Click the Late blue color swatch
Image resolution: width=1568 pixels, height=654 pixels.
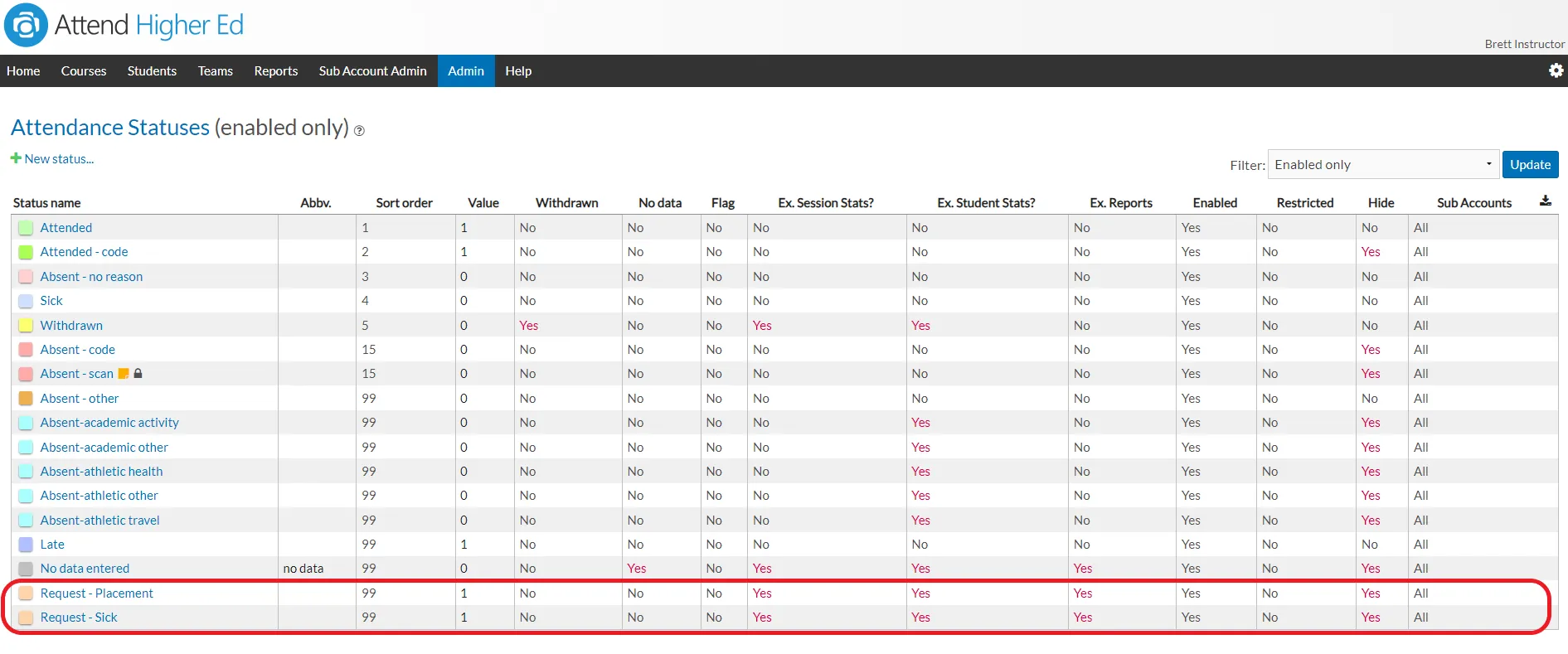pos(26,545)
